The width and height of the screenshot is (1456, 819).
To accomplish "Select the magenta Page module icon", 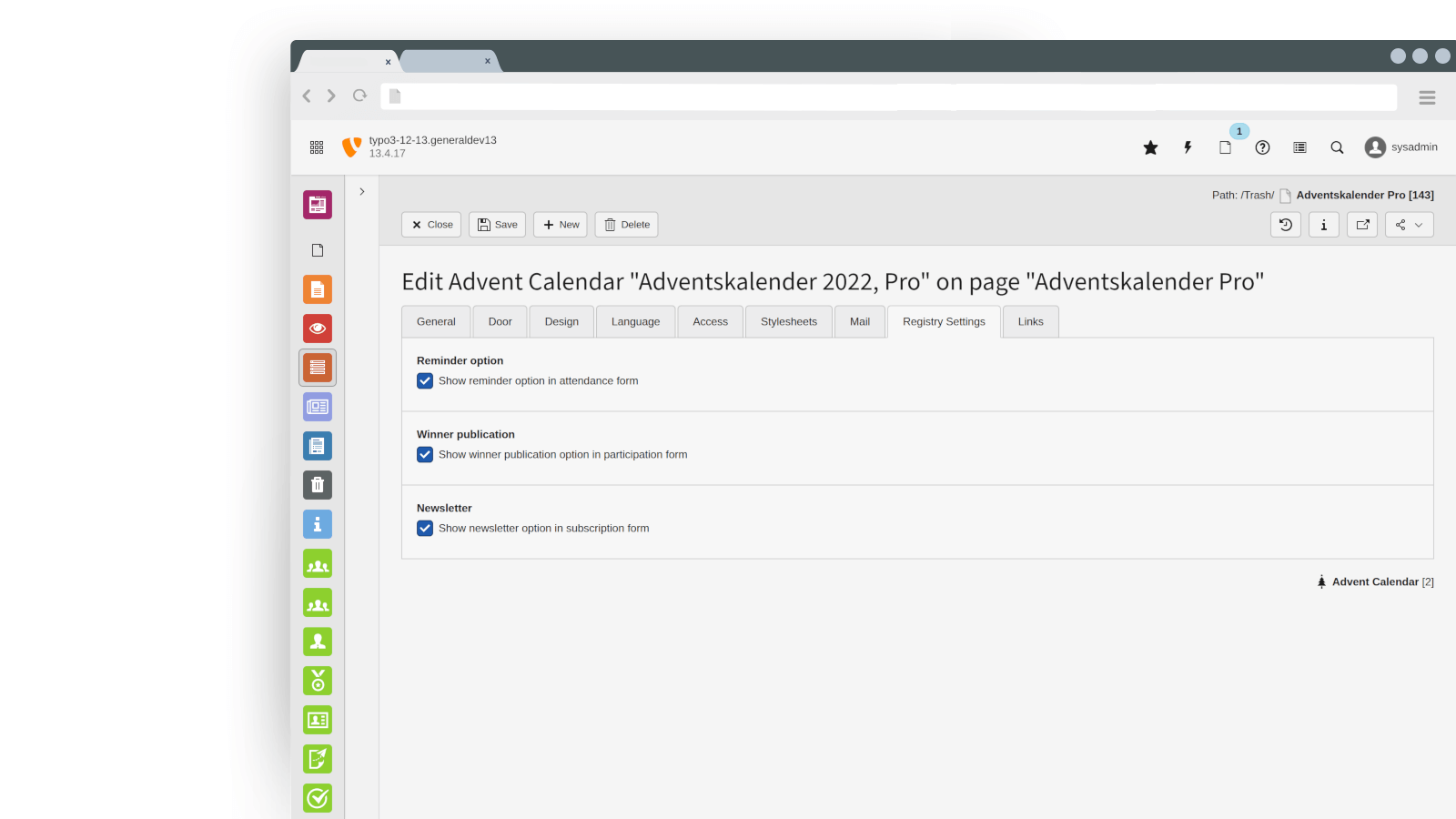I will [318, 205].
